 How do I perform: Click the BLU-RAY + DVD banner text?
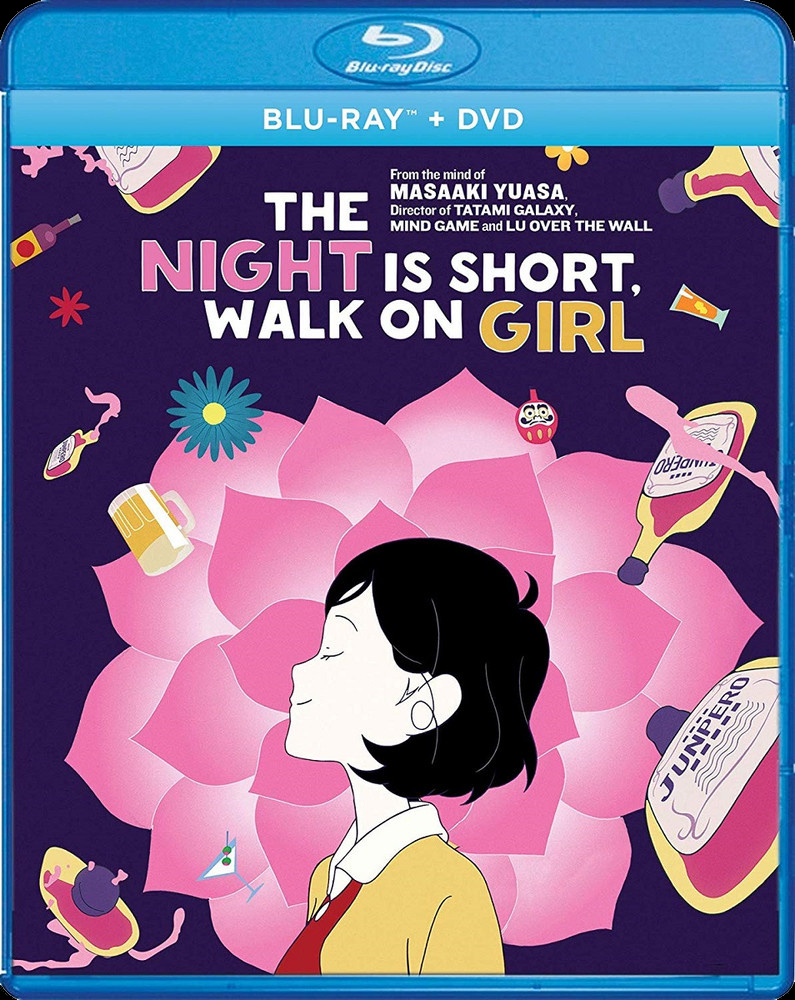pyautogui.click(x=393, y=119)
